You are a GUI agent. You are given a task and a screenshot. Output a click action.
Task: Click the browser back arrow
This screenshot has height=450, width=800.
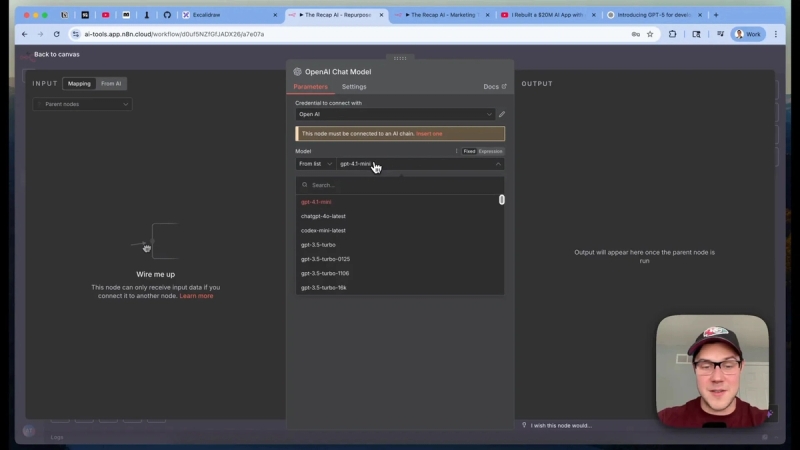[24, 34]
